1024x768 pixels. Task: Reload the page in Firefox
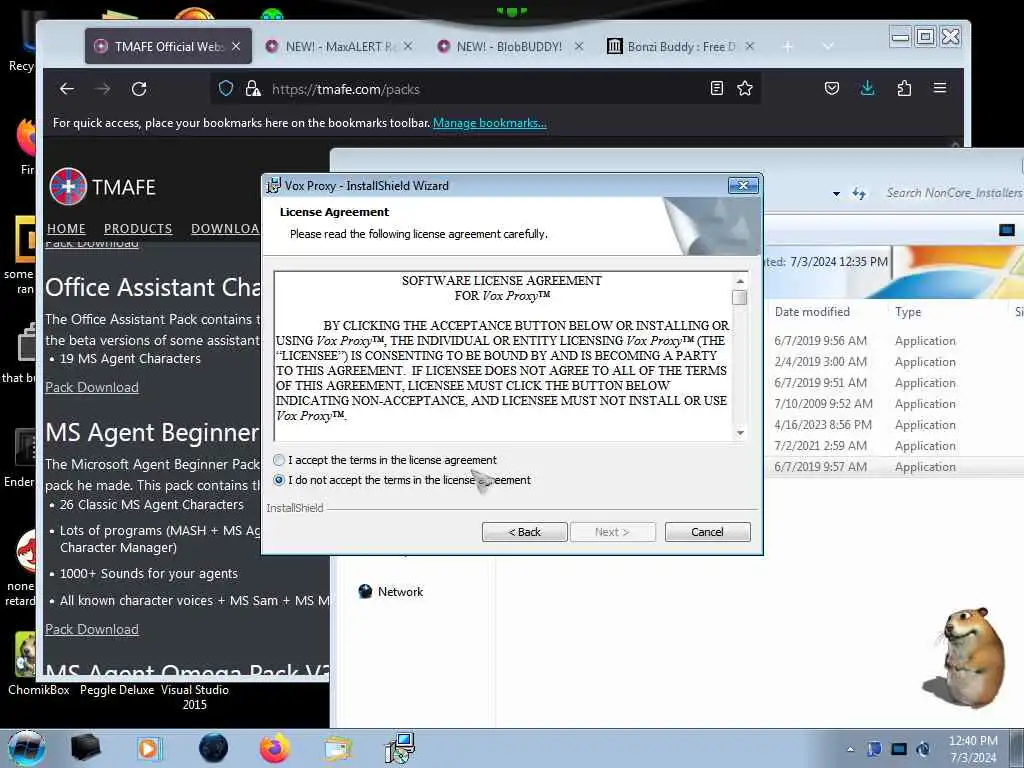tap(139, 89)
